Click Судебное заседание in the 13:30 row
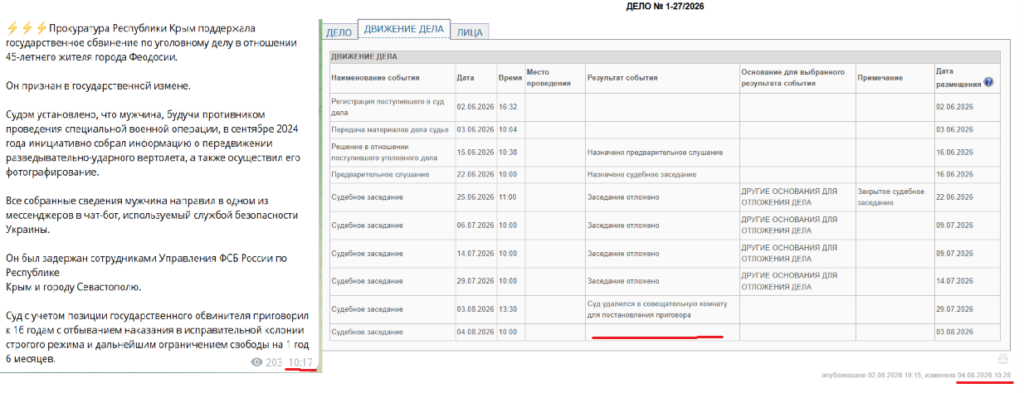 (x=366, y=309)
